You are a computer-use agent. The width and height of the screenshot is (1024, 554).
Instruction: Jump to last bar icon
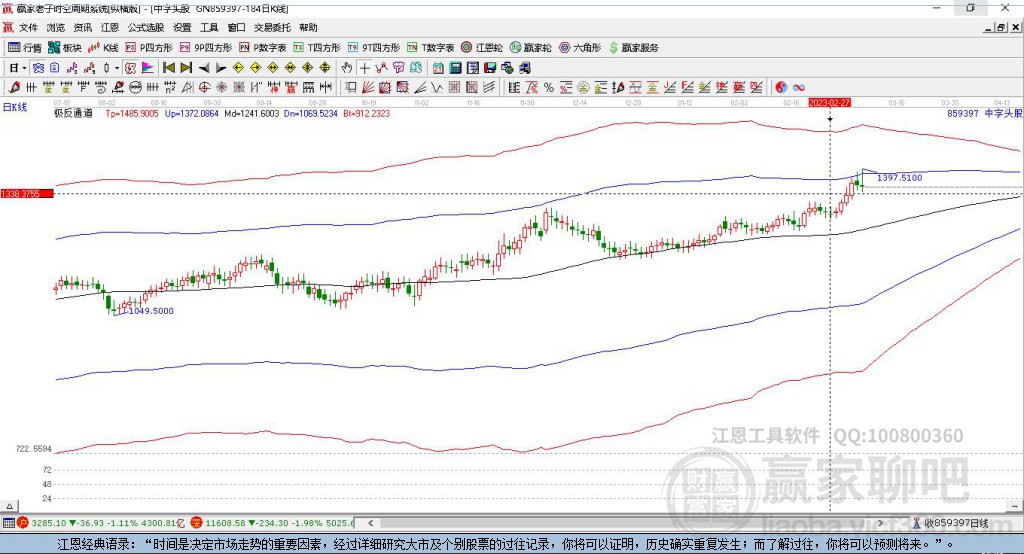point(186,68)
